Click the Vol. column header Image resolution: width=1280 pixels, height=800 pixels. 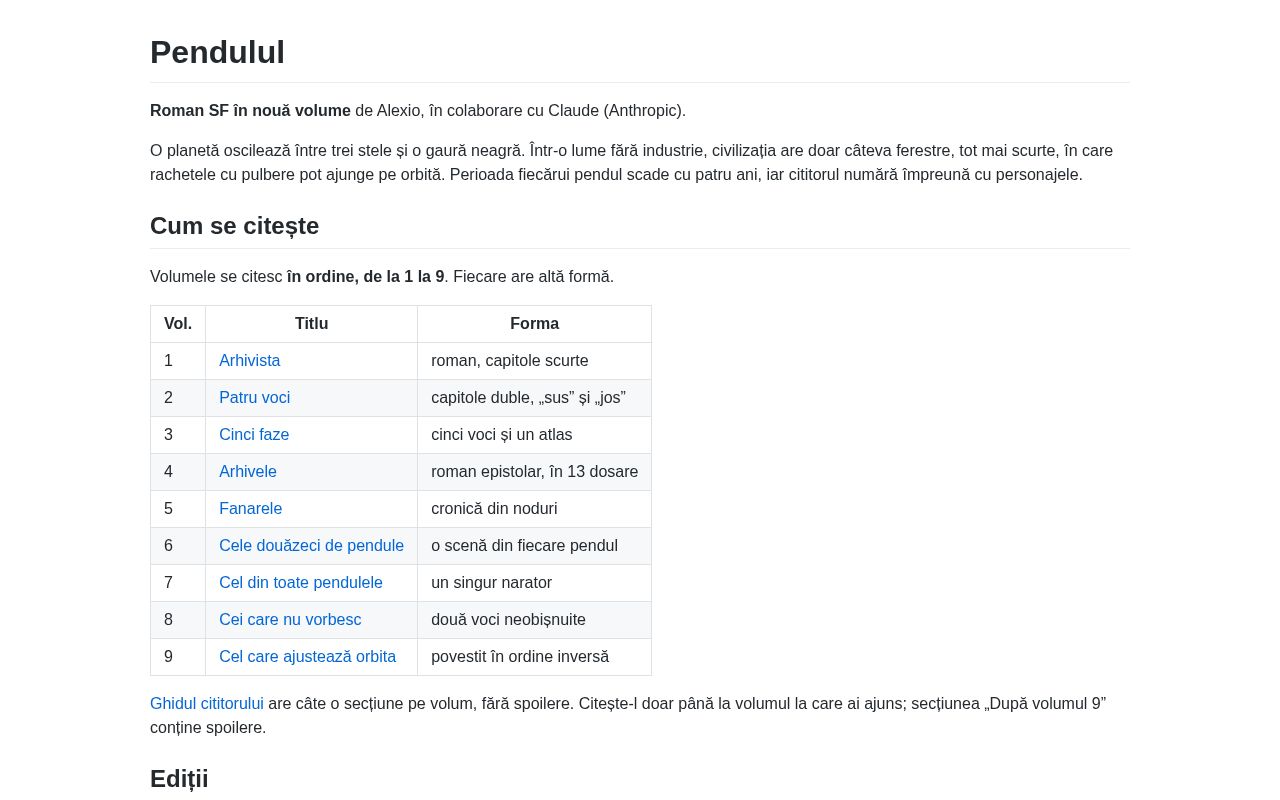pyautogui.click(x=178, y=324)
